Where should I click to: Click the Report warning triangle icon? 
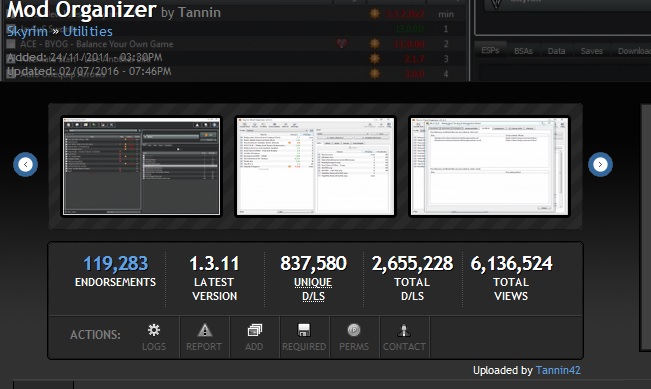point(204,330)
